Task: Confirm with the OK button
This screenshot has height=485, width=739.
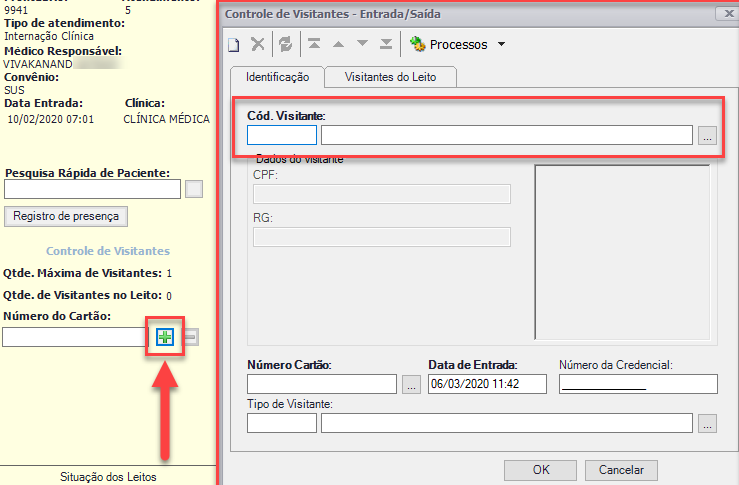Action: coord(541,470)
